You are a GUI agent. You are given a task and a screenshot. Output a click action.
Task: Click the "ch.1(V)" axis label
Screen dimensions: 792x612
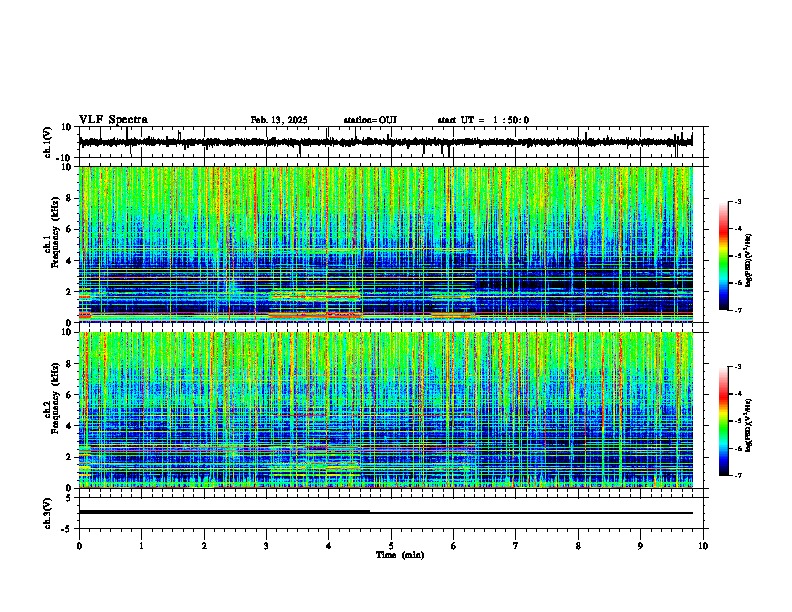click(48, 142)
